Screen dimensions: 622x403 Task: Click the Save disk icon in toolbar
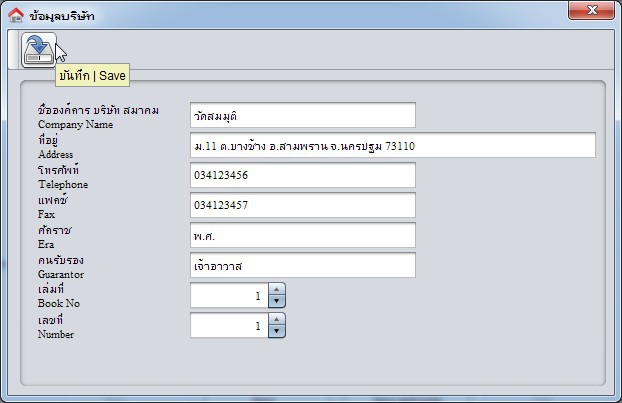point(39,50)
